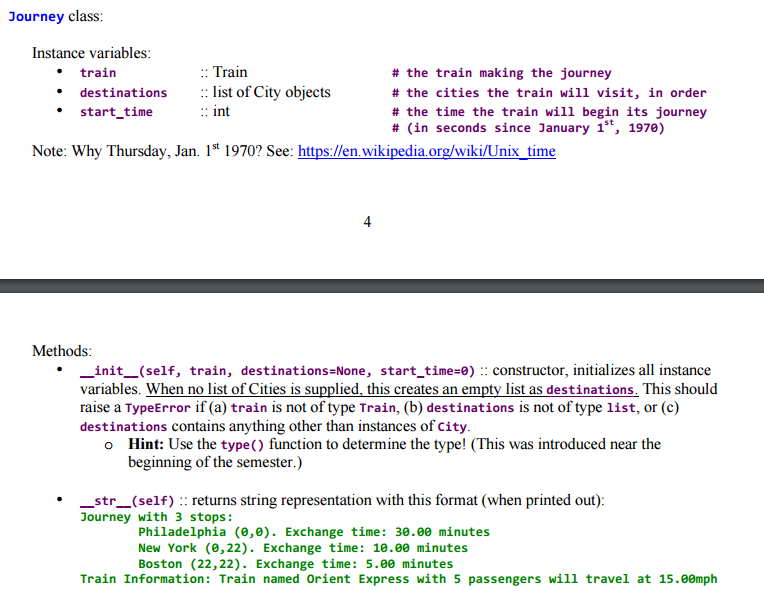
Task: Click the 'Train Information: Train named Orient Express' line
Action: point(399,579)
